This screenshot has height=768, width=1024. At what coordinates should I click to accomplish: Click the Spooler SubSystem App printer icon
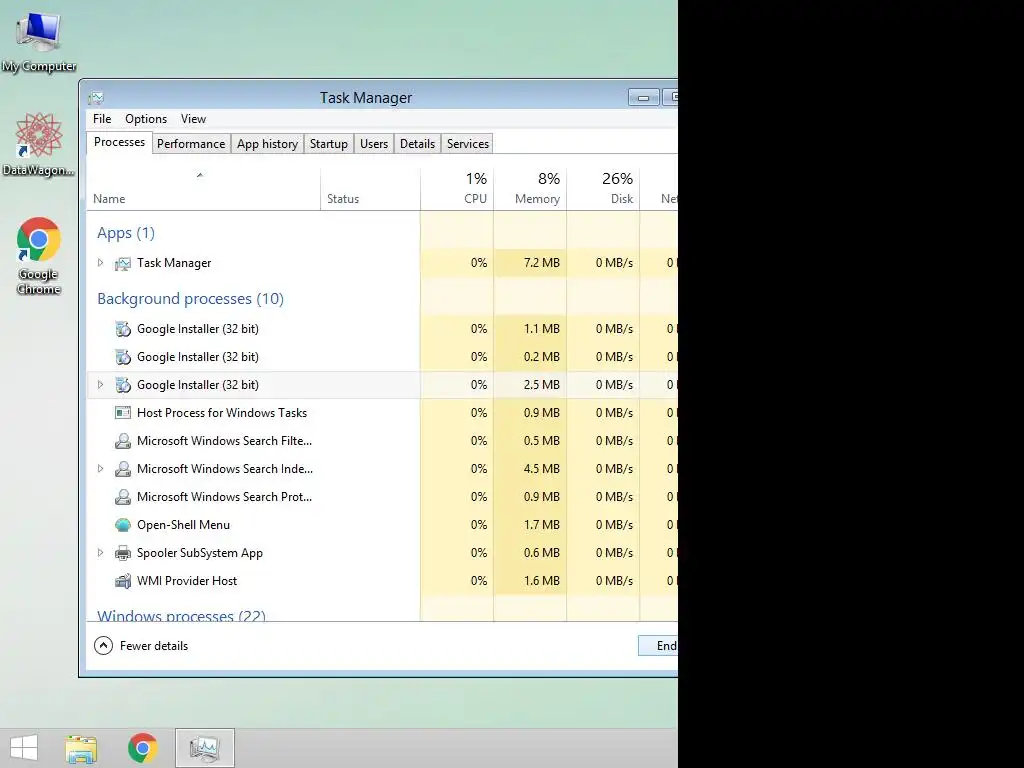[123, 553]
